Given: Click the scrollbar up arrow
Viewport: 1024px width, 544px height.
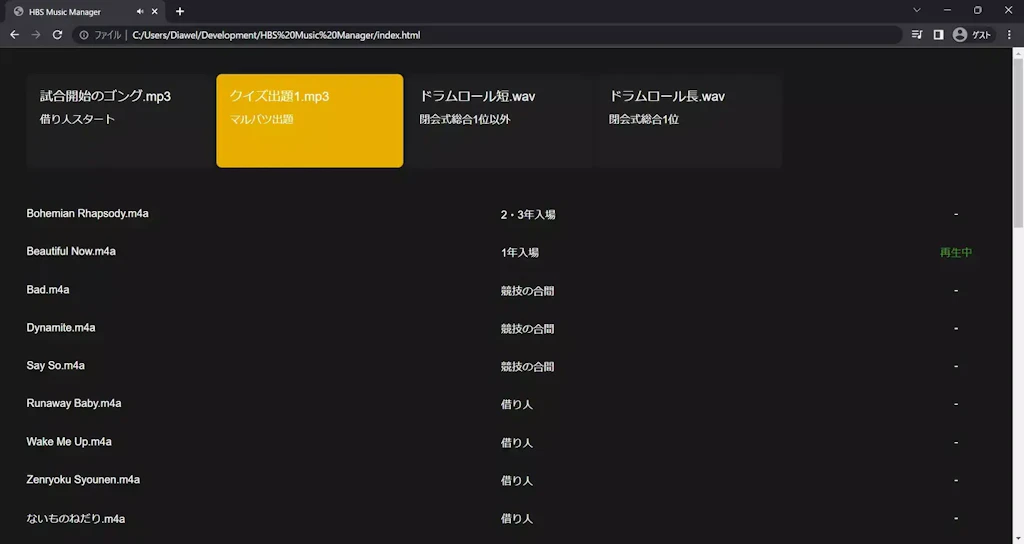Looking at the screenshot, I should coord(1018,53).
